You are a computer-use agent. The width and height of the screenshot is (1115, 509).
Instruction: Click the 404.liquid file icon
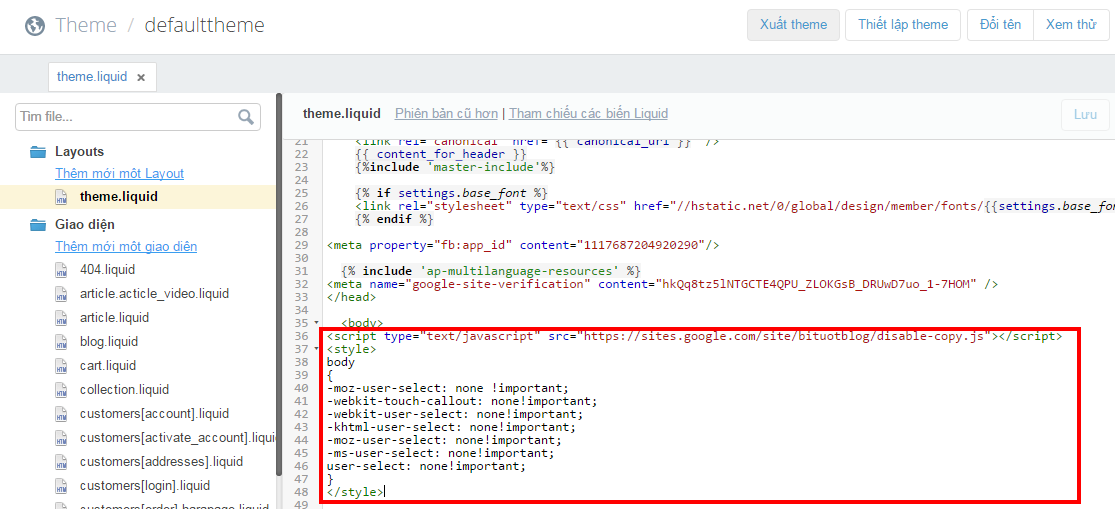point(62,270)
